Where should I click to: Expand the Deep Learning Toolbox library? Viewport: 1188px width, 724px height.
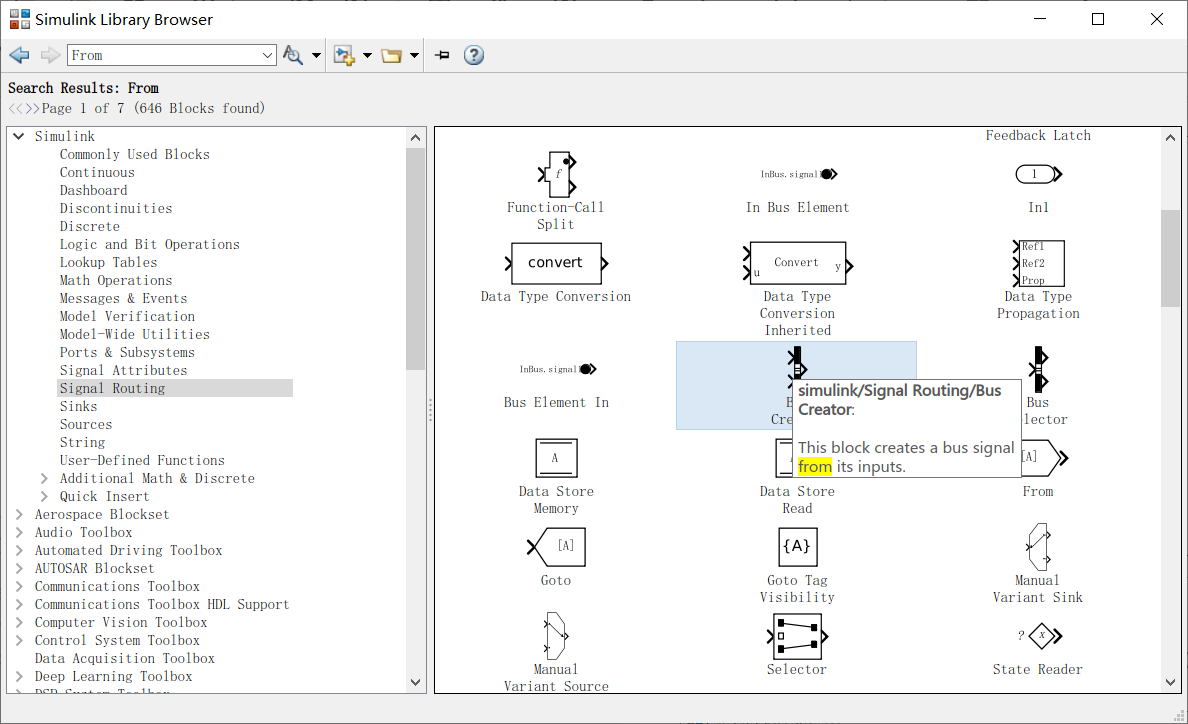19,677
